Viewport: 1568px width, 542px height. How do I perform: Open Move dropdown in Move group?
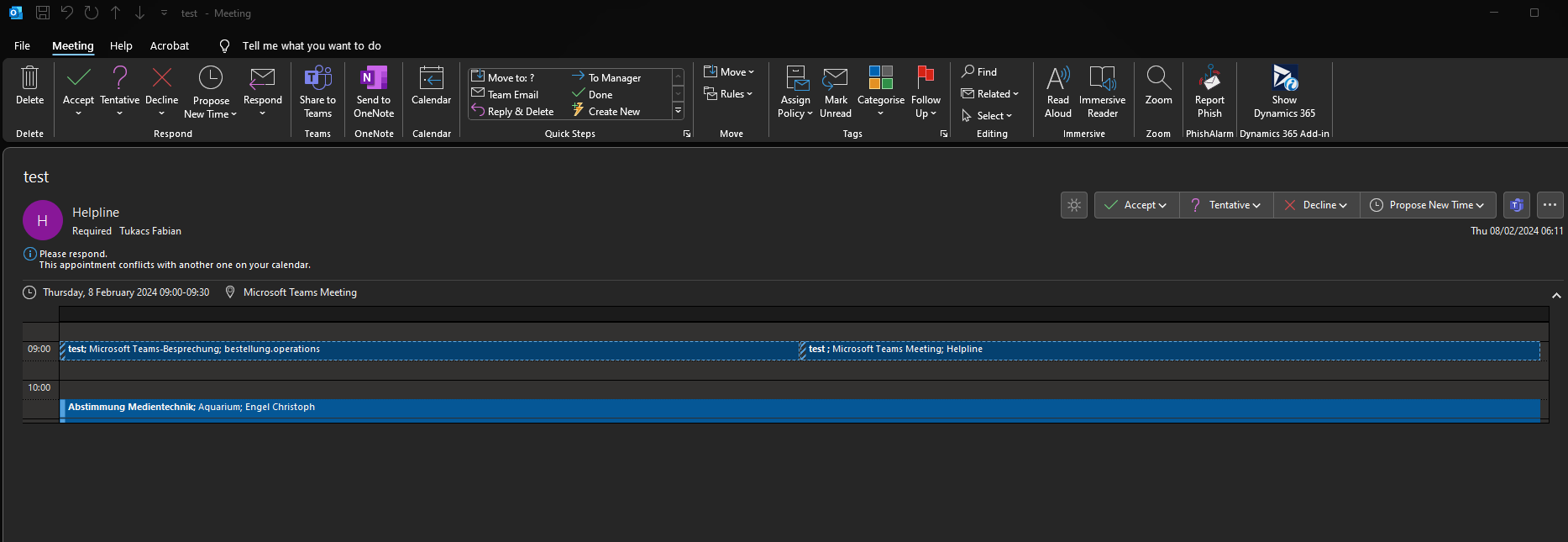(729, 71)
